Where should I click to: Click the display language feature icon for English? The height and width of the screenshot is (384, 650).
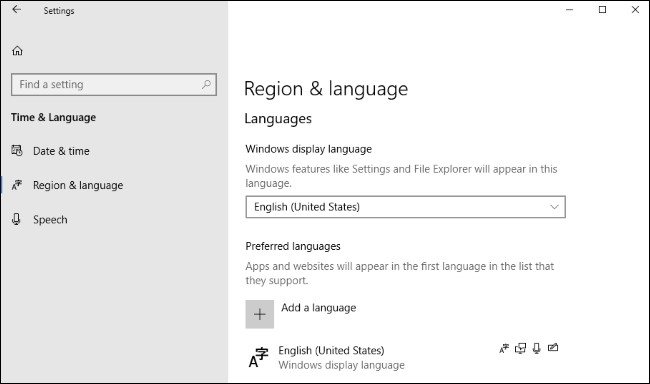tap(504, 349)
